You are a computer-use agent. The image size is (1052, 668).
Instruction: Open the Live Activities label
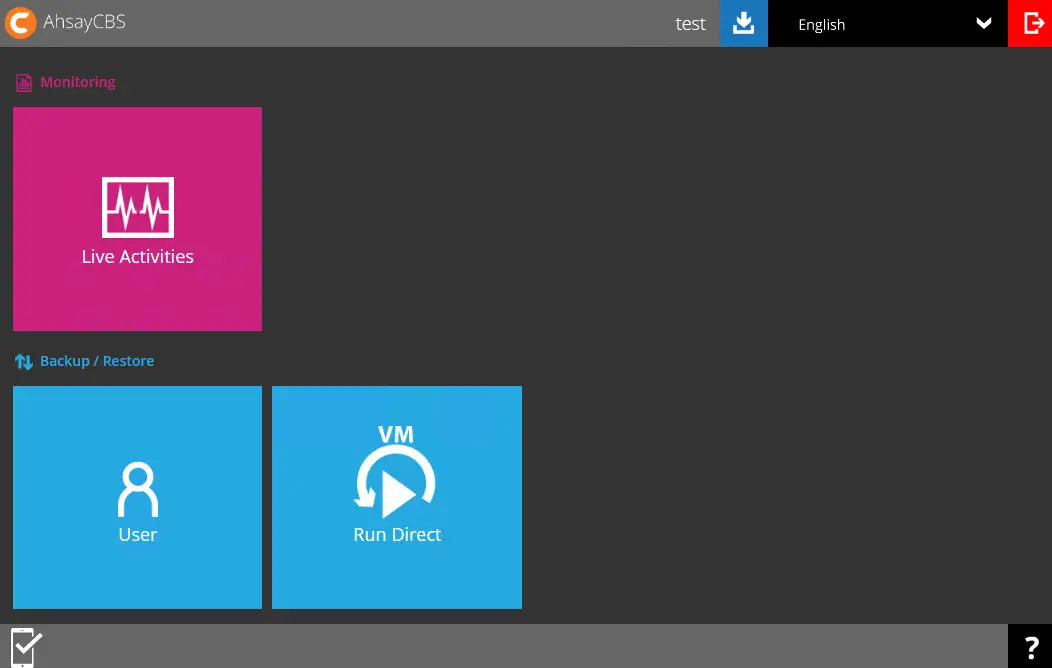[x=138, y=257]
